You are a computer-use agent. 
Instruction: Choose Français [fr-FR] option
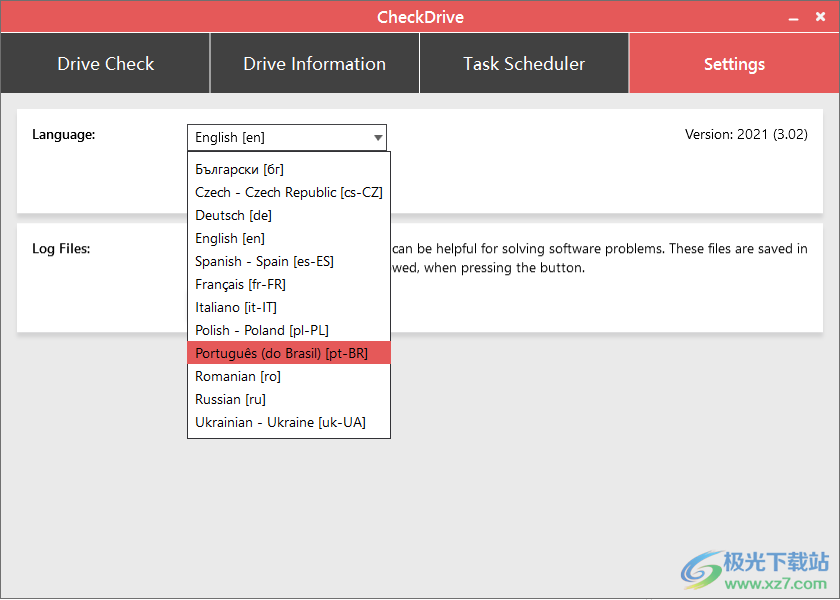[x=289, y=284]
